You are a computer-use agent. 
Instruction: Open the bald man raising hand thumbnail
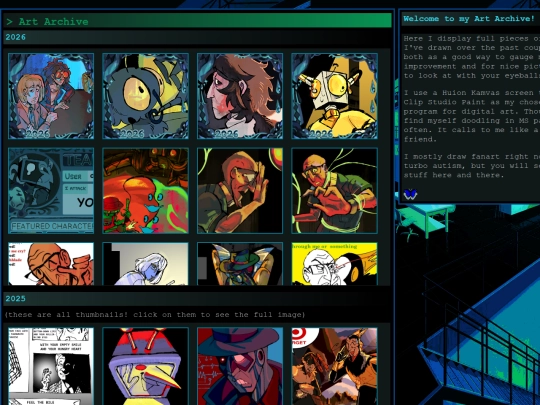pyautogui.click(x=240, y=191)
